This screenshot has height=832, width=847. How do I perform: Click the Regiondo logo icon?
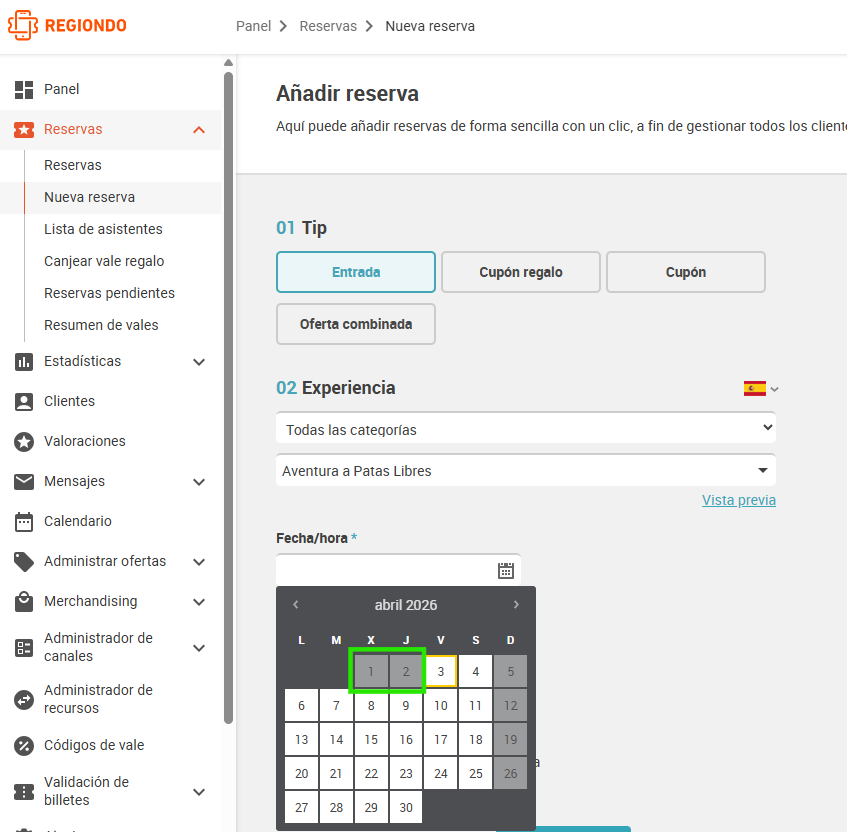click(x=23, y=25)
